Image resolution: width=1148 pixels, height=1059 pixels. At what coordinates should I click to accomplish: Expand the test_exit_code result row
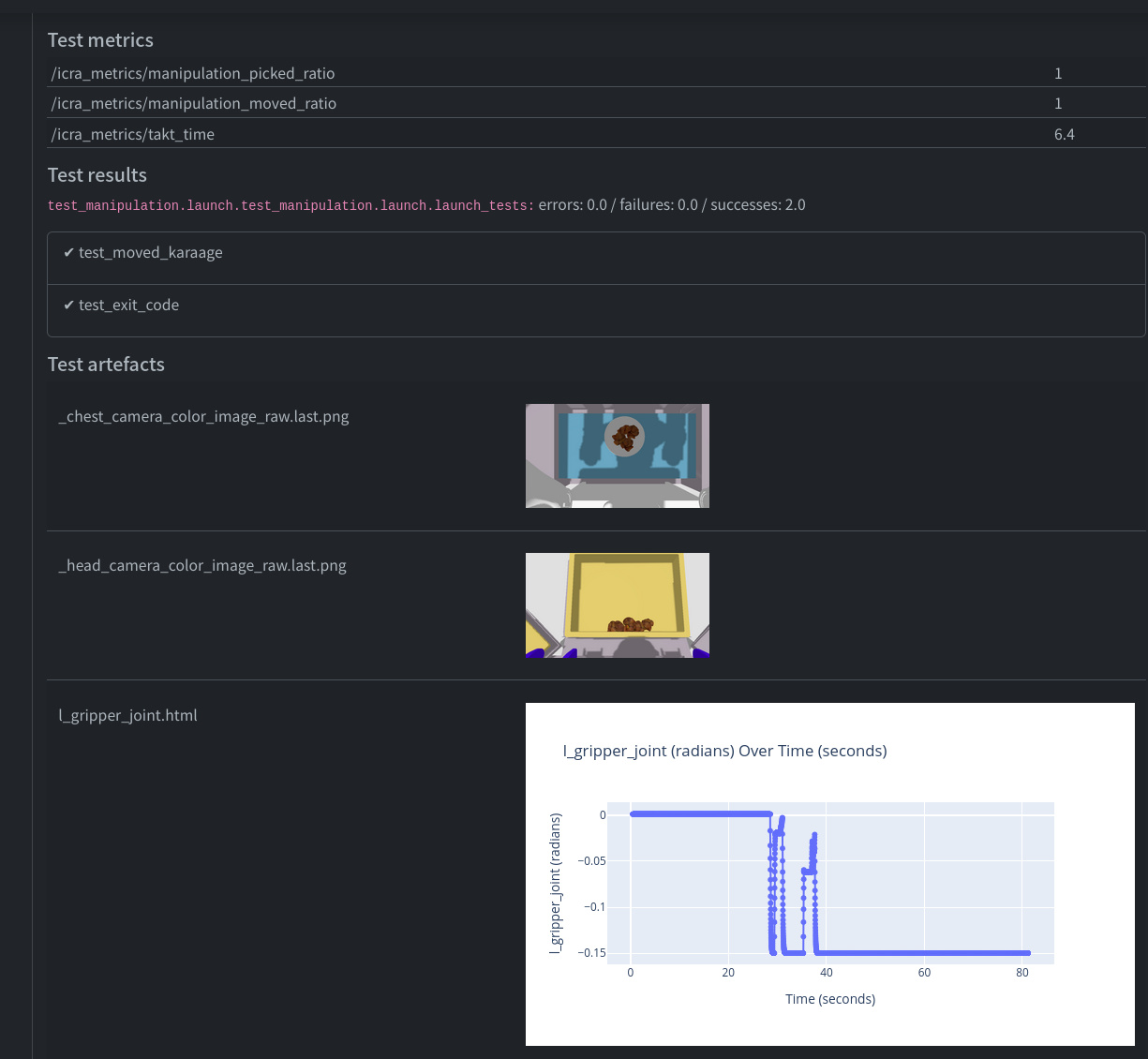click(x=128, y=306)
